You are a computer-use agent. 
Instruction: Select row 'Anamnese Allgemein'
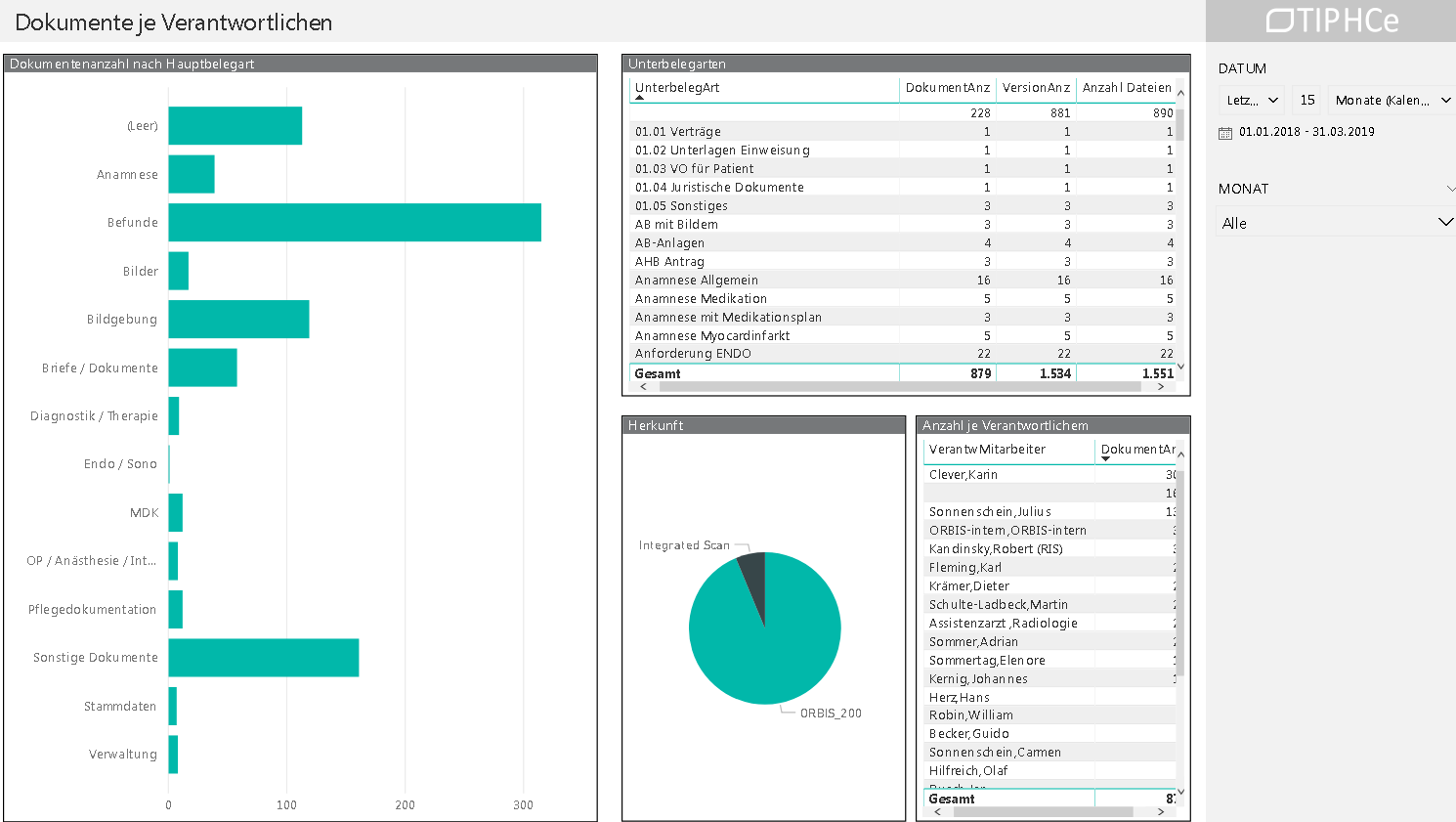(903, 281)
